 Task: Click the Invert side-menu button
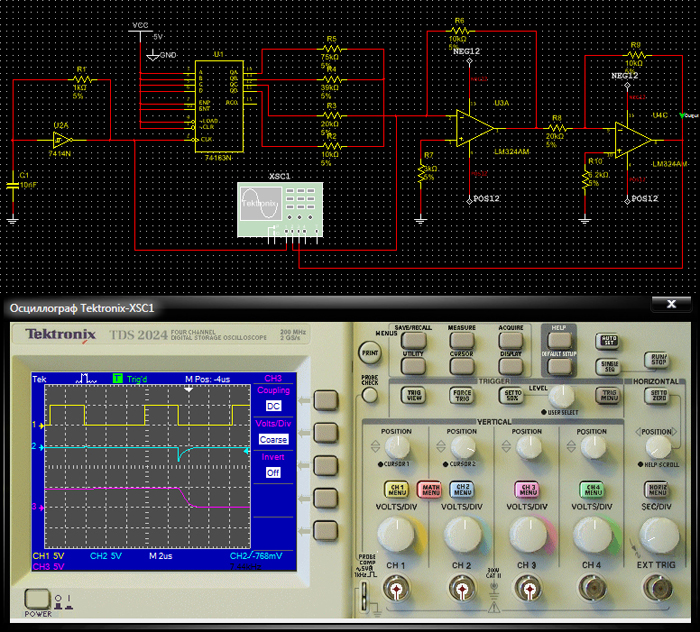click(x=325, y=466)
